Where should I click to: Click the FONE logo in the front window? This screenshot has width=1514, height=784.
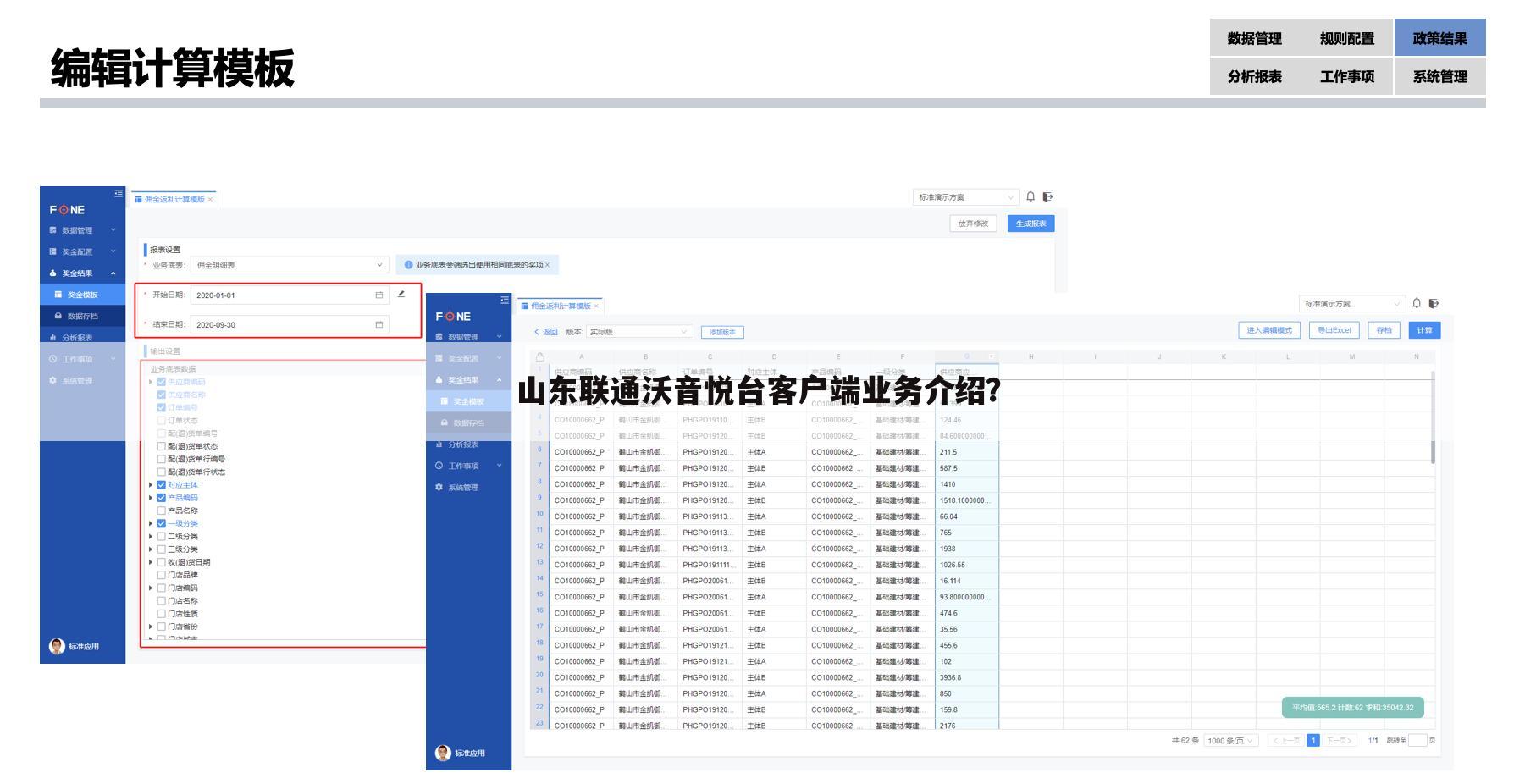point(453,317)
